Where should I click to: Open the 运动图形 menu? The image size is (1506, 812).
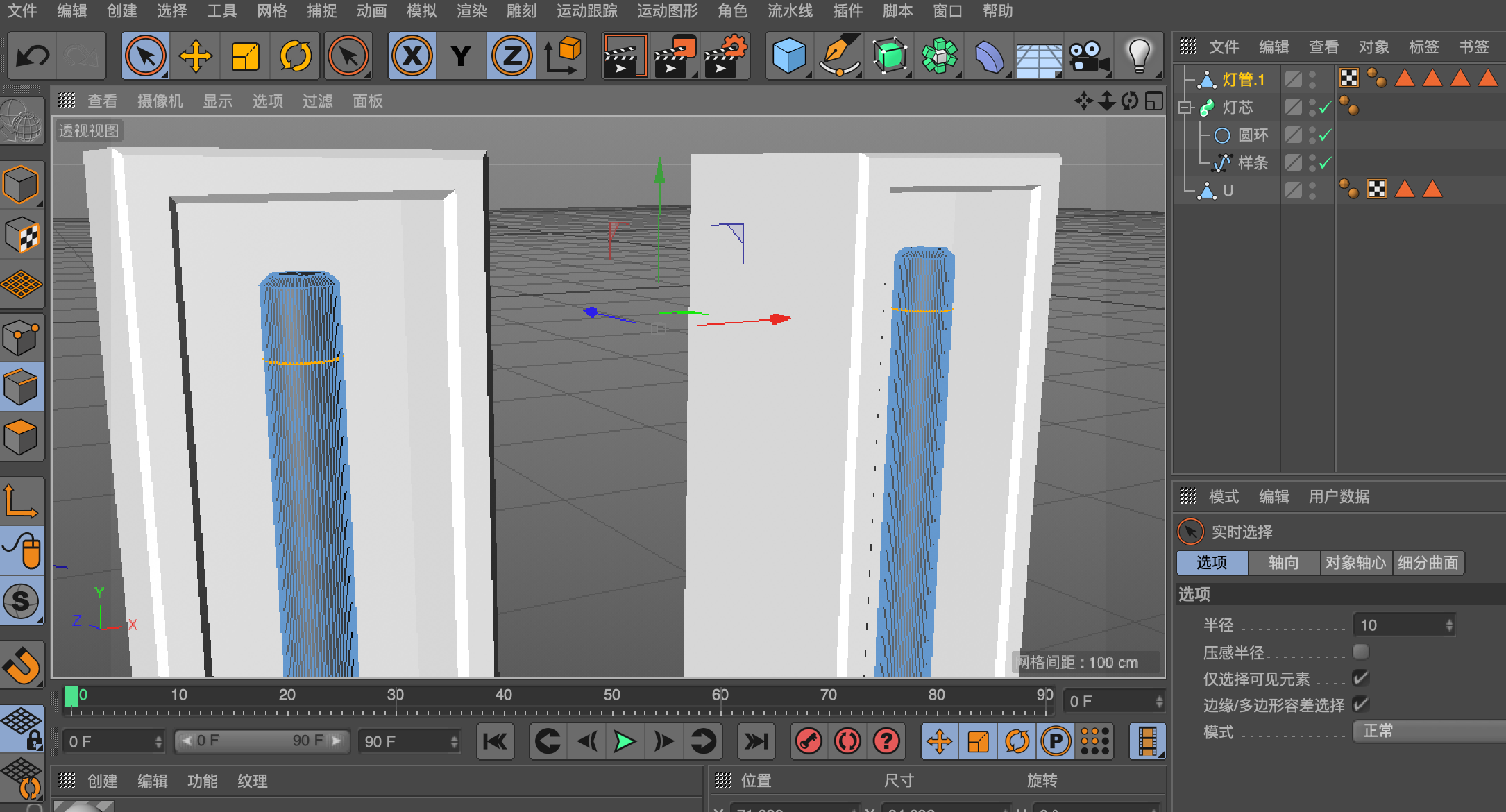tap(667, 11)
